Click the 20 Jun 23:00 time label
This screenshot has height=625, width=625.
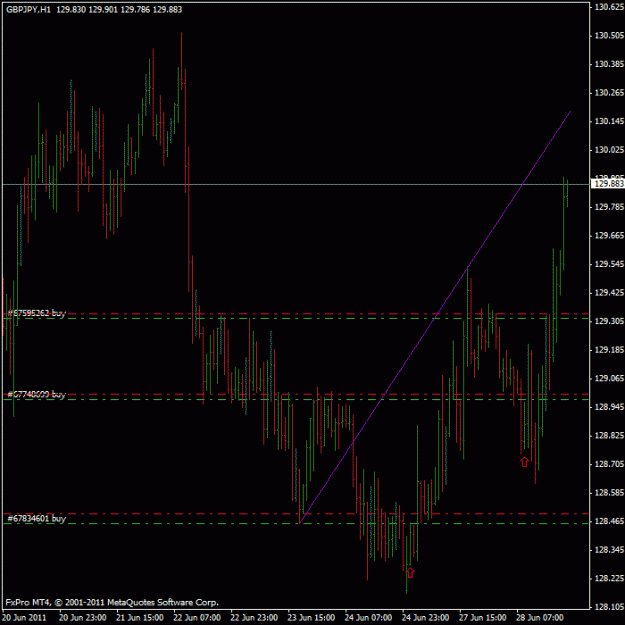click(x=83, y=618)
